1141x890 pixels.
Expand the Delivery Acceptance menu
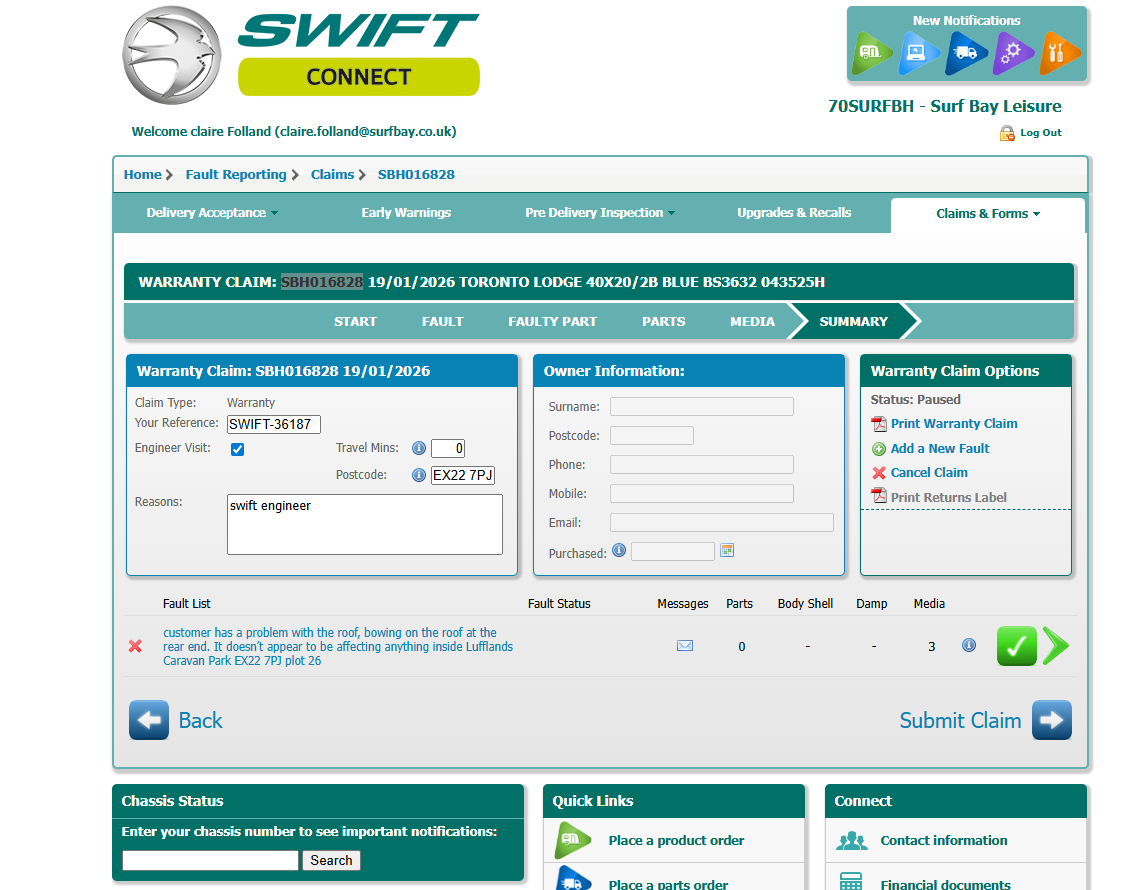tap(212, 212)
